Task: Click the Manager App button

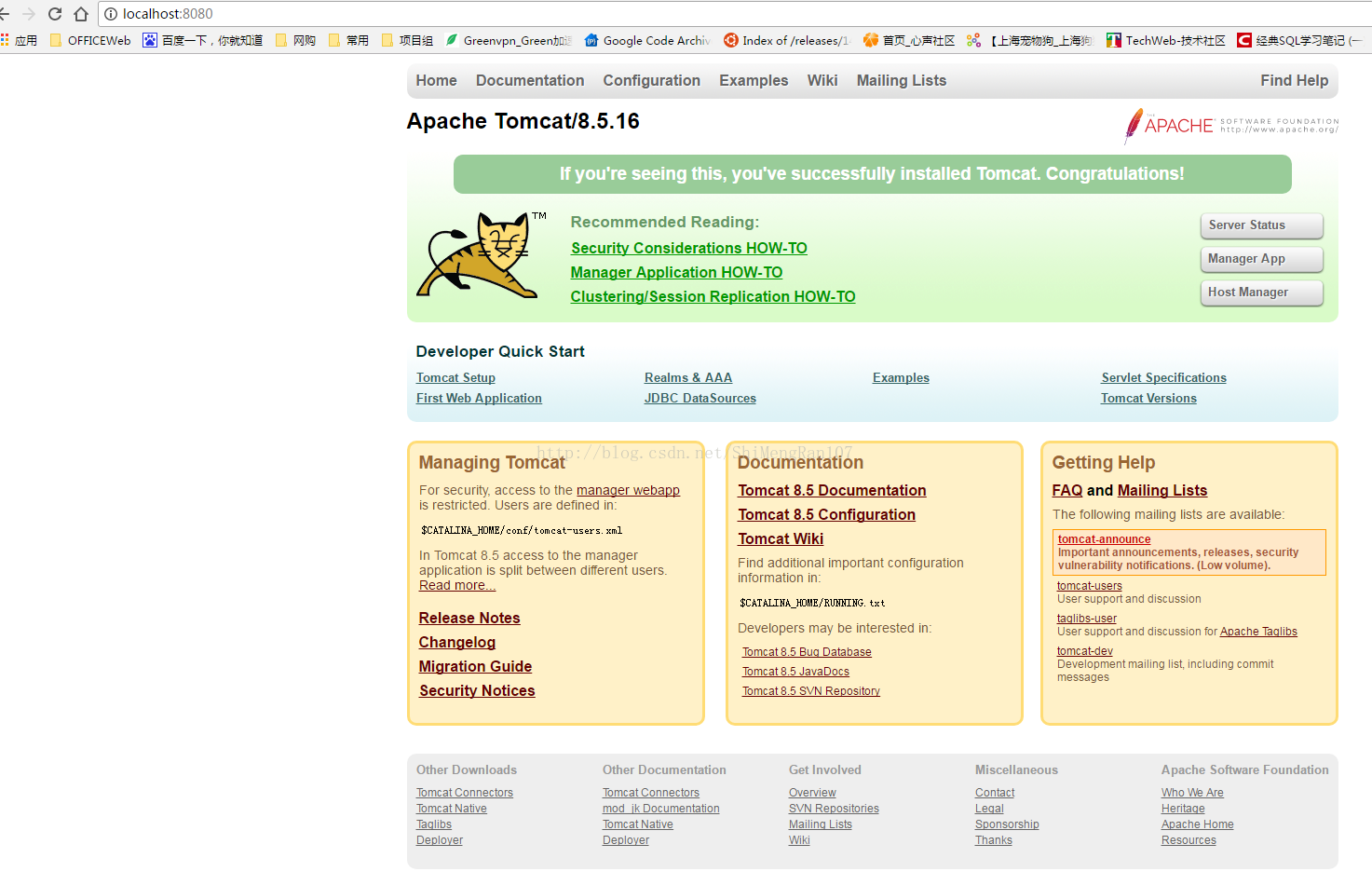Action: pos(1262,259)
